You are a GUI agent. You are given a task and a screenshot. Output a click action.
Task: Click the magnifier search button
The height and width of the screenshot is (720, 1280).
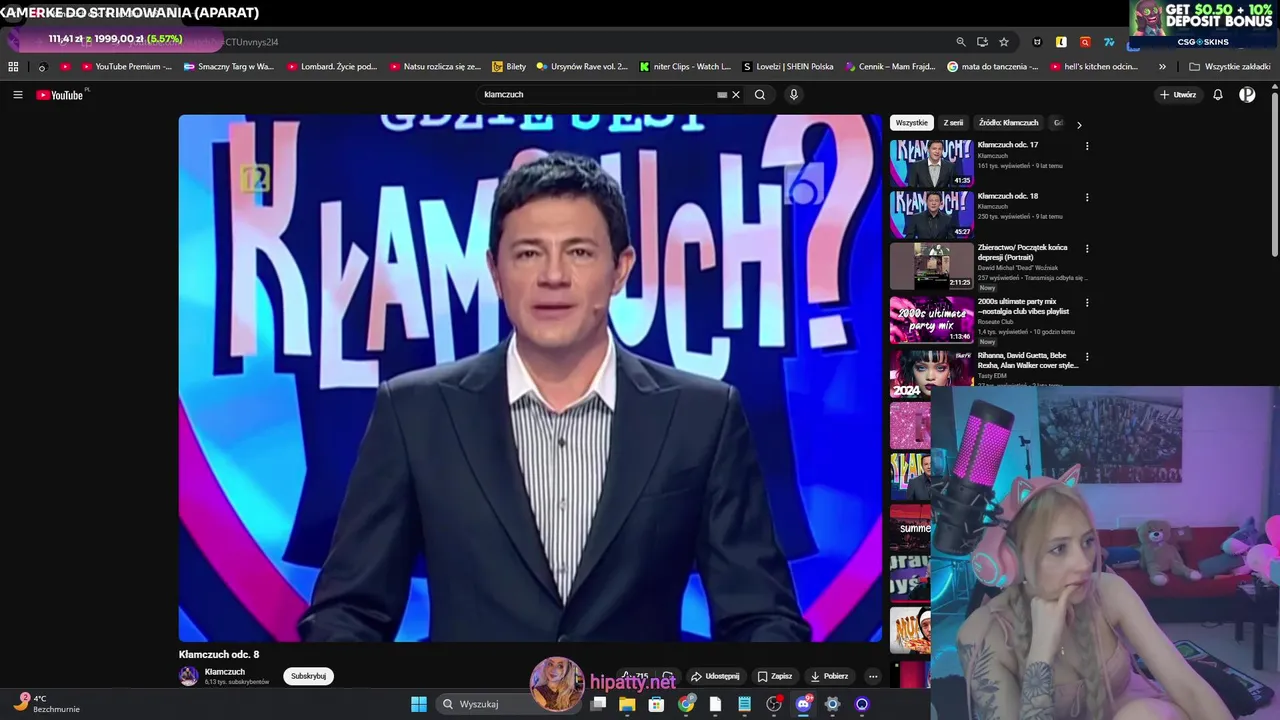(x=760, y=95)
